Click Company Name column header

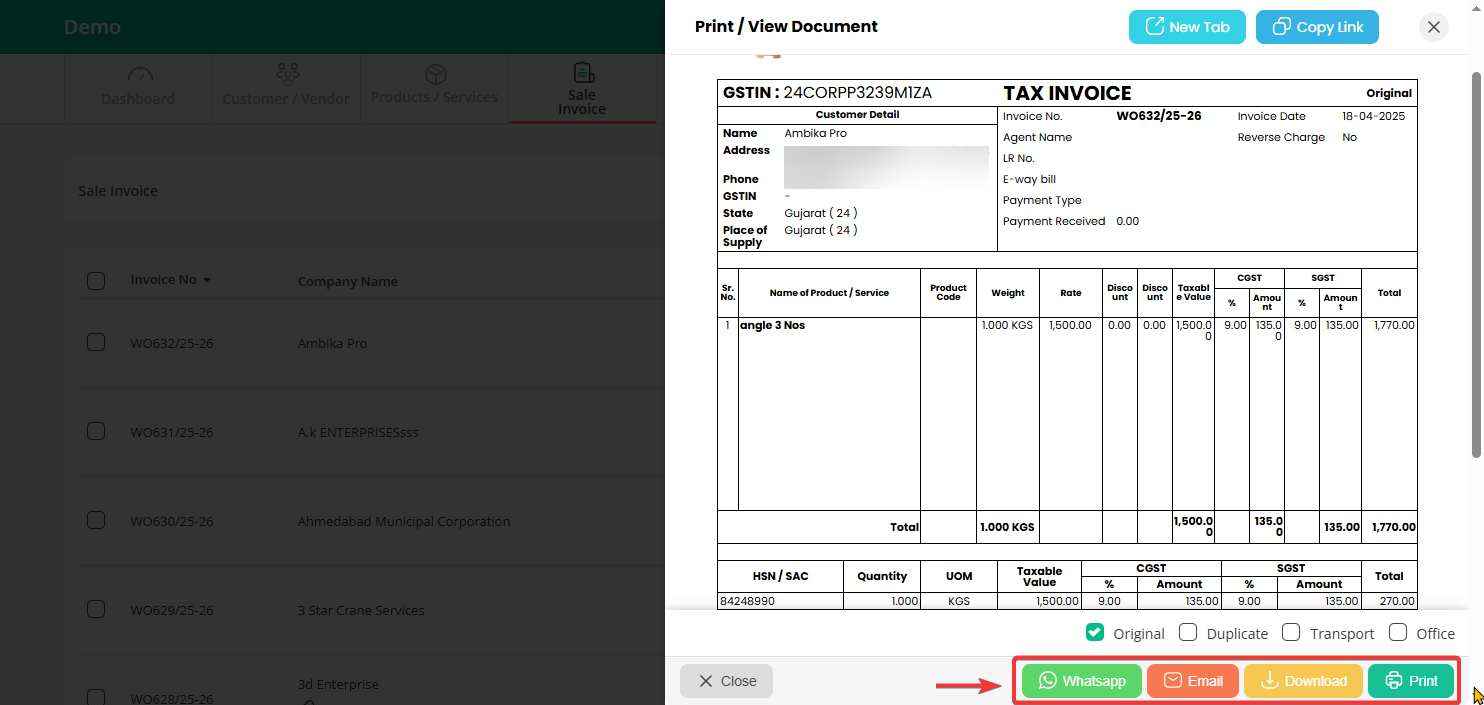348,281
